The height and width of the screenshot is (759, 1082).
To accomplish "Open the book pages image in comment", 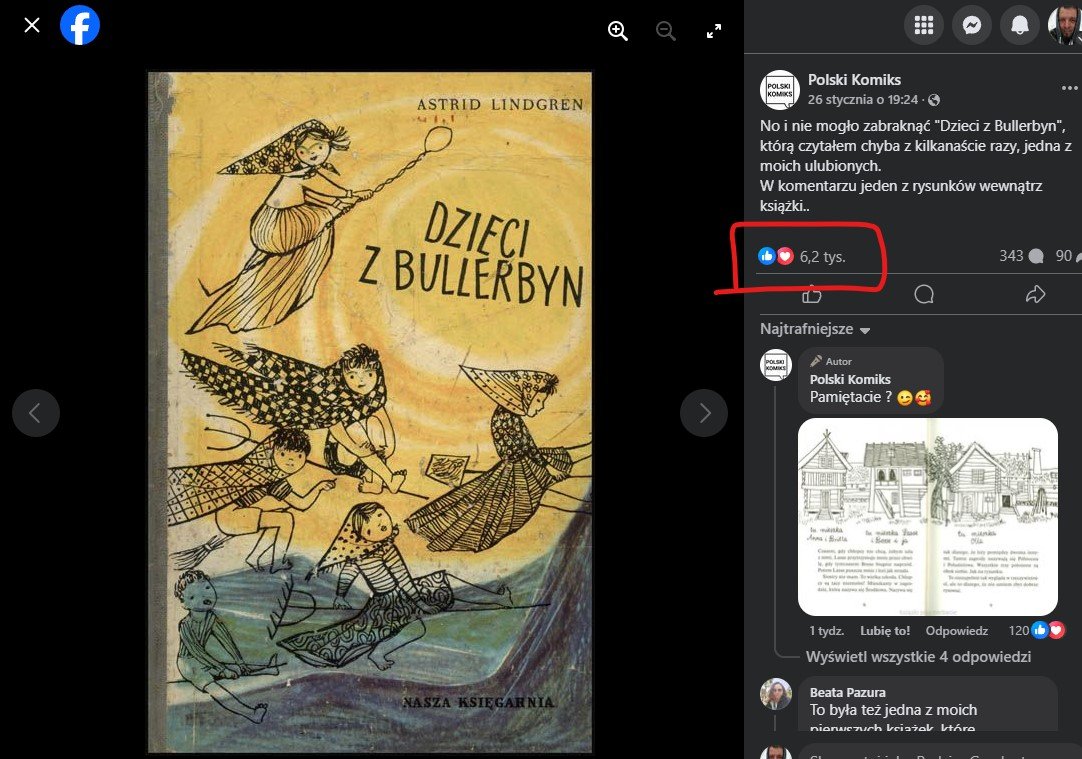I will 927,517.
